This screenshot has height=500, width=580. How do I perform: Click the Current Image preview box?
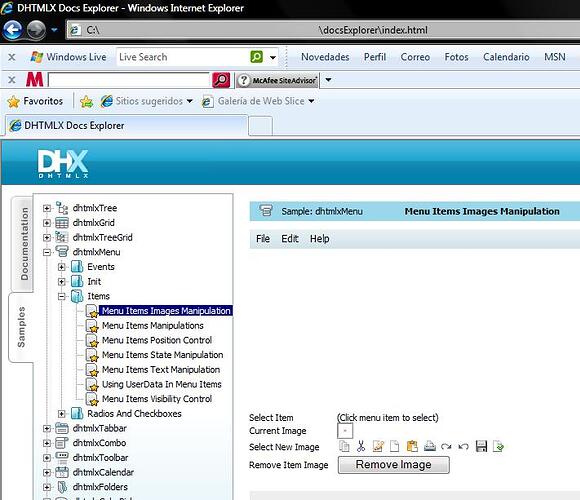345,431
